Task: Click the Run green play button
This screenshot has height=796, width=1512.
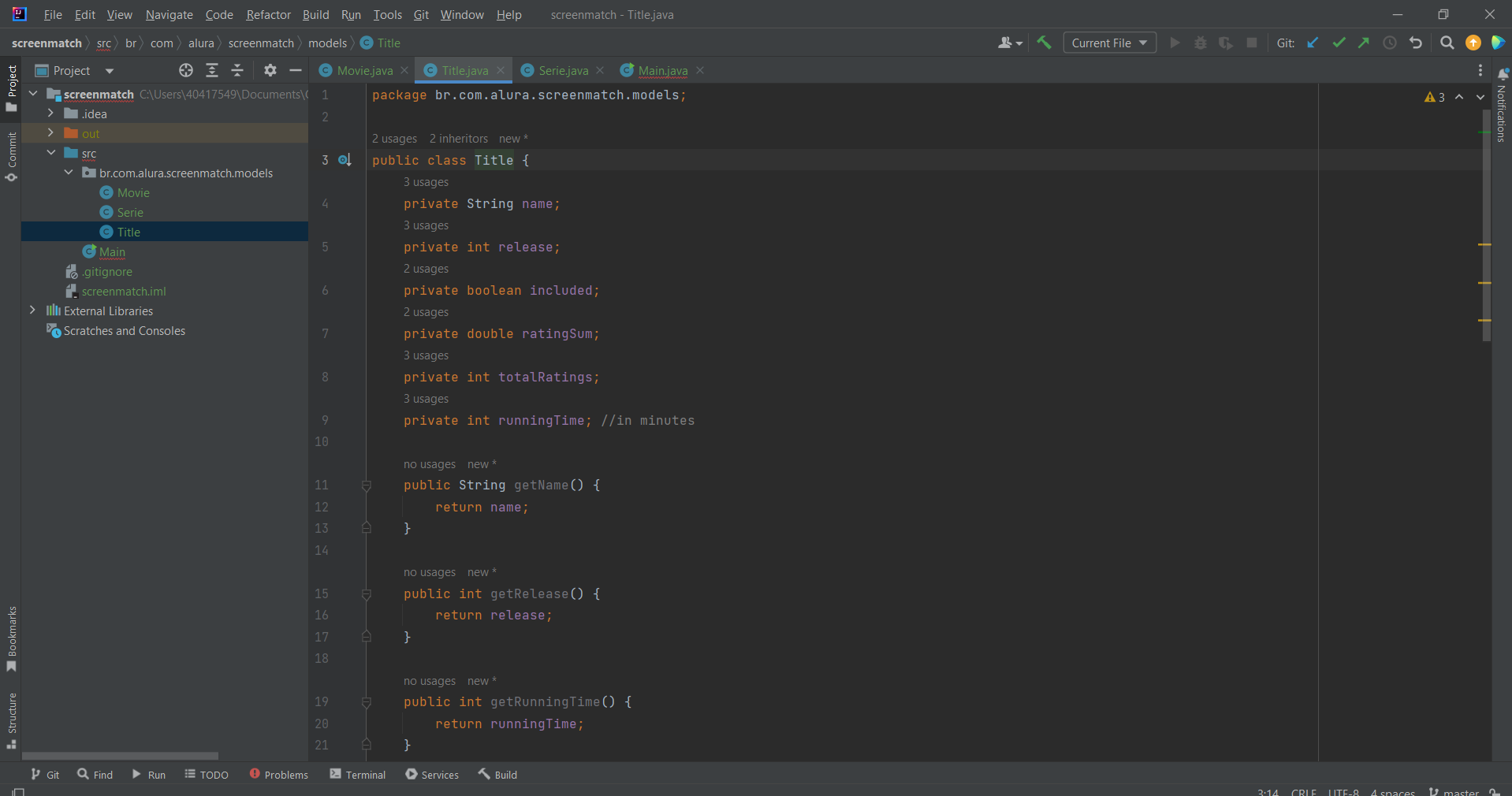Action: pos(1175,43)
